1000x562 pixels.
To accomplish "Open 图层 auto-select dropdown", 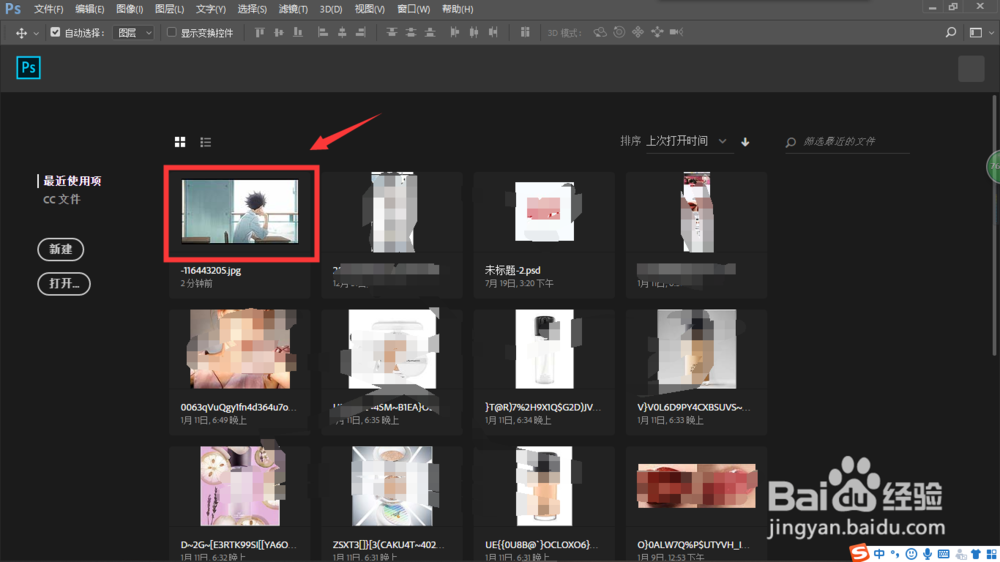I will click(134, 33).
